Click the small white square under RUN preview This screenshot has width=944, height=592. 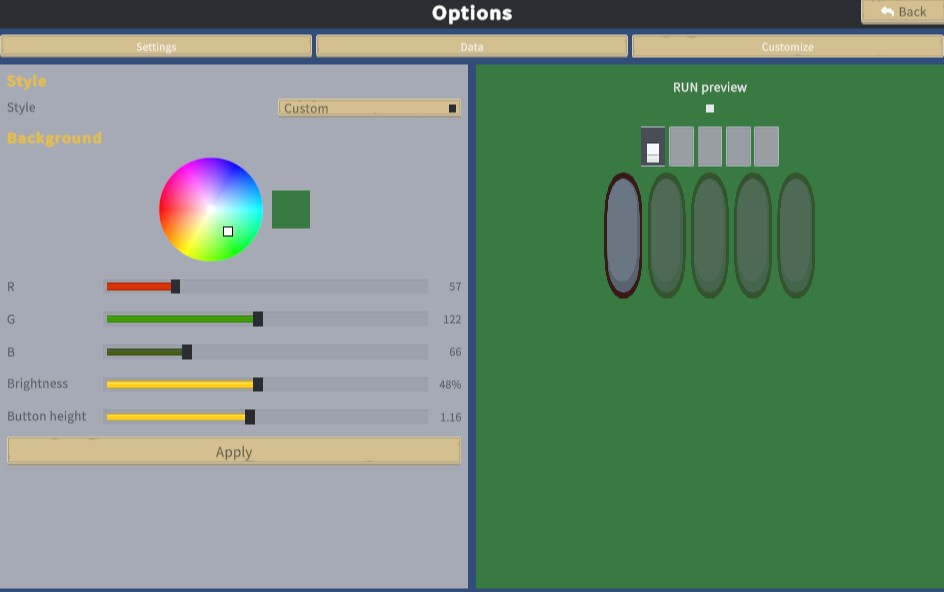710,108
